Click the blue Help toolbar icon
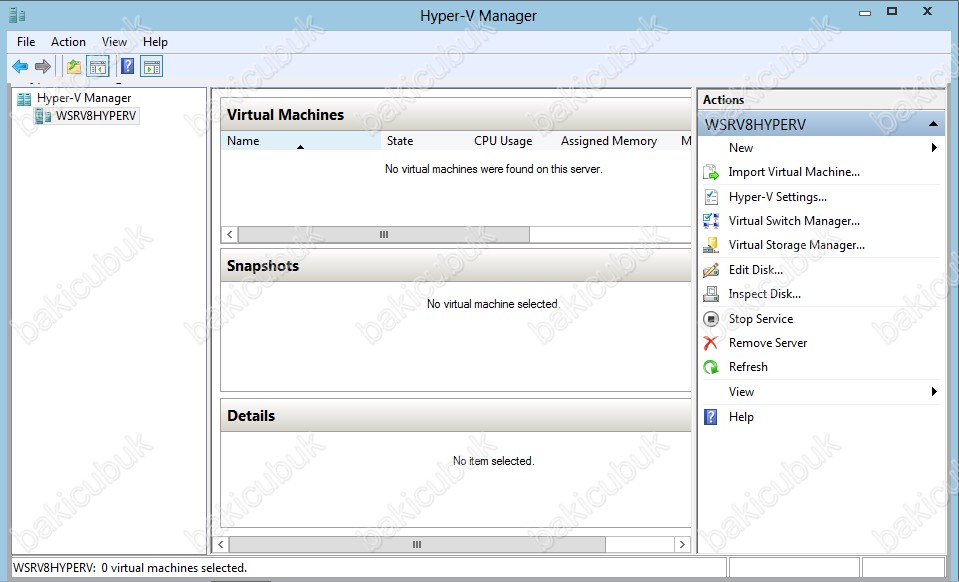 [127, 66]
